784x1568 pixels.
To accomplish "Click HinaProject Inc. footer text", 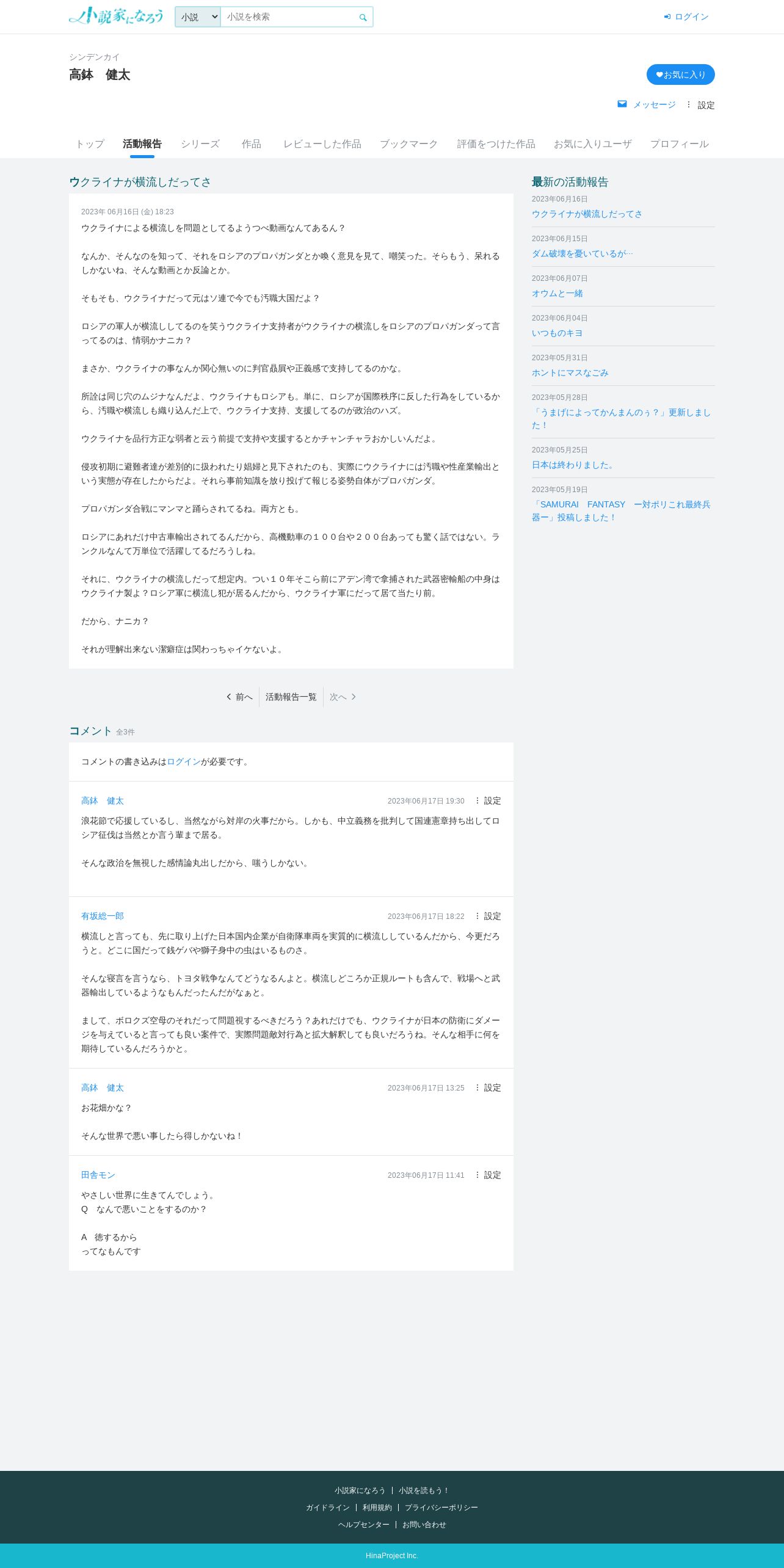I will [x=392, y=1556].
